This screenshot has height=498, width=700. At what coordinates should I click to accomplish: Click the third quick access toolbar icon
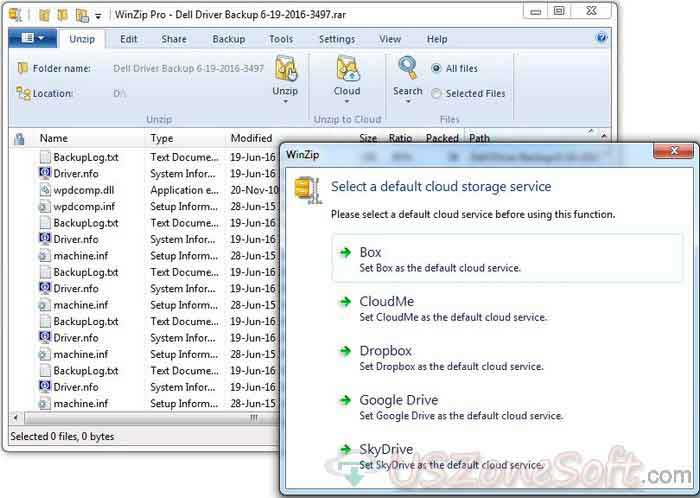[82, 15]
